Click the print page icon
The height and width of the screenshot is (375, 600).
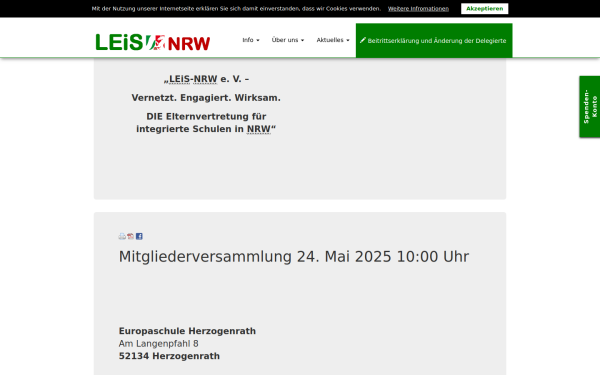coord(122,236)
